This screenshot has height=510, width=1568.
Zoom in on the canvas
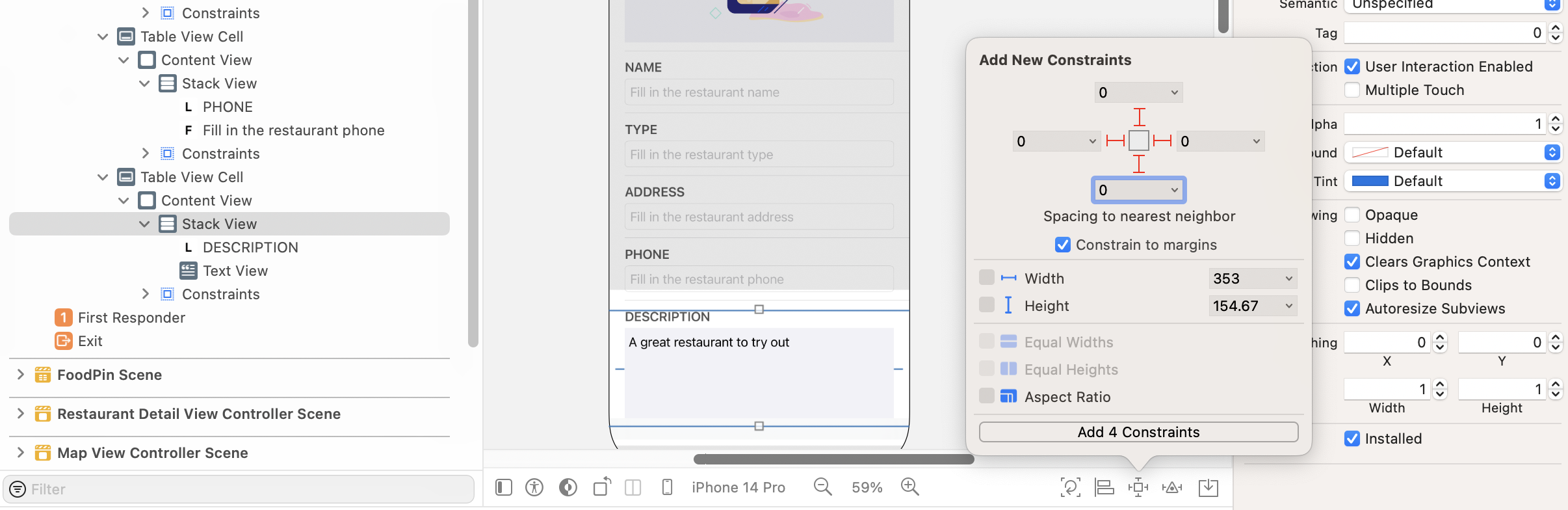(909, 487)
